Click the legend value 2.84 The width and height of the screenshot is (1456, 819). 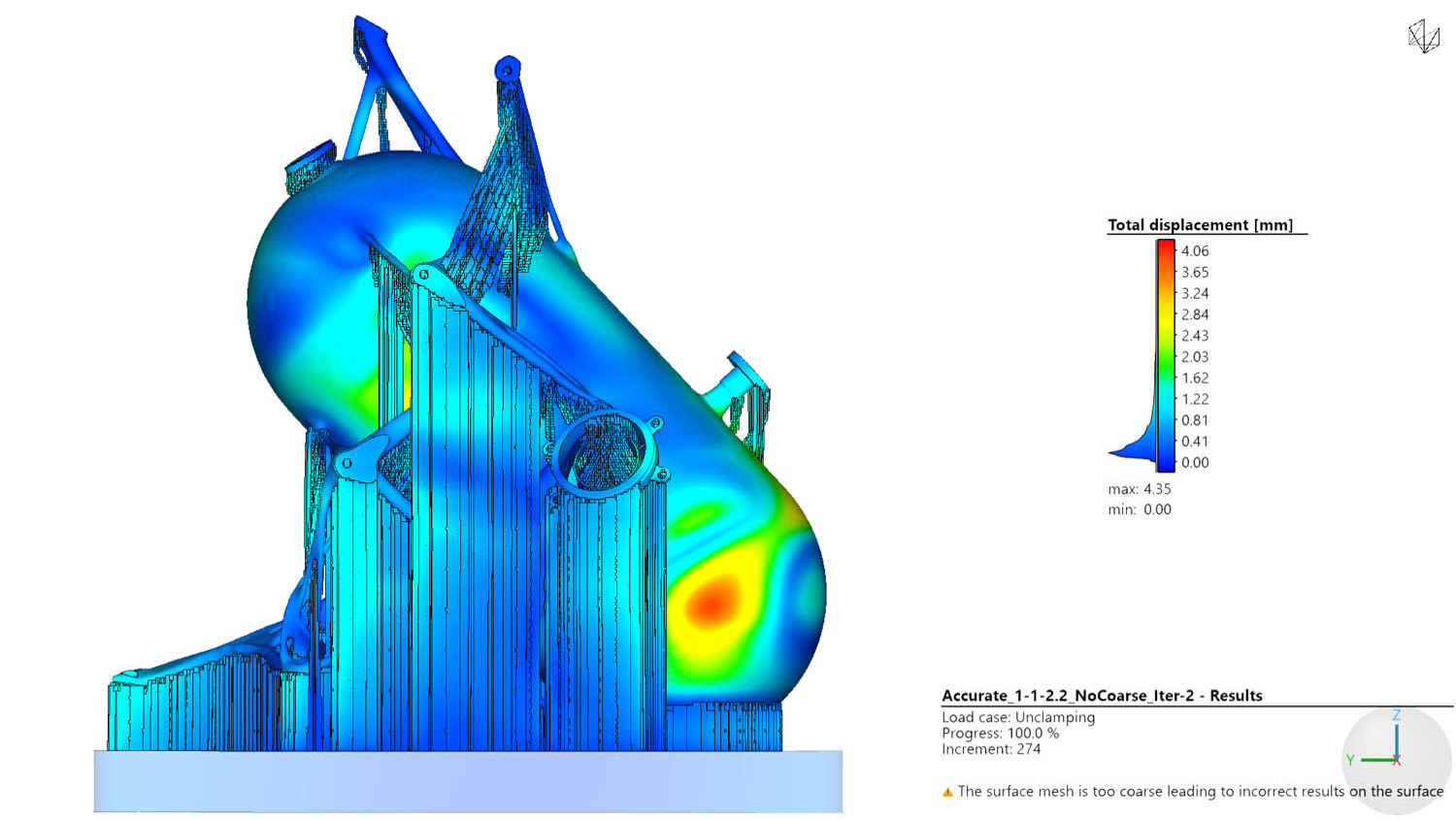[x=1195, y=314]
